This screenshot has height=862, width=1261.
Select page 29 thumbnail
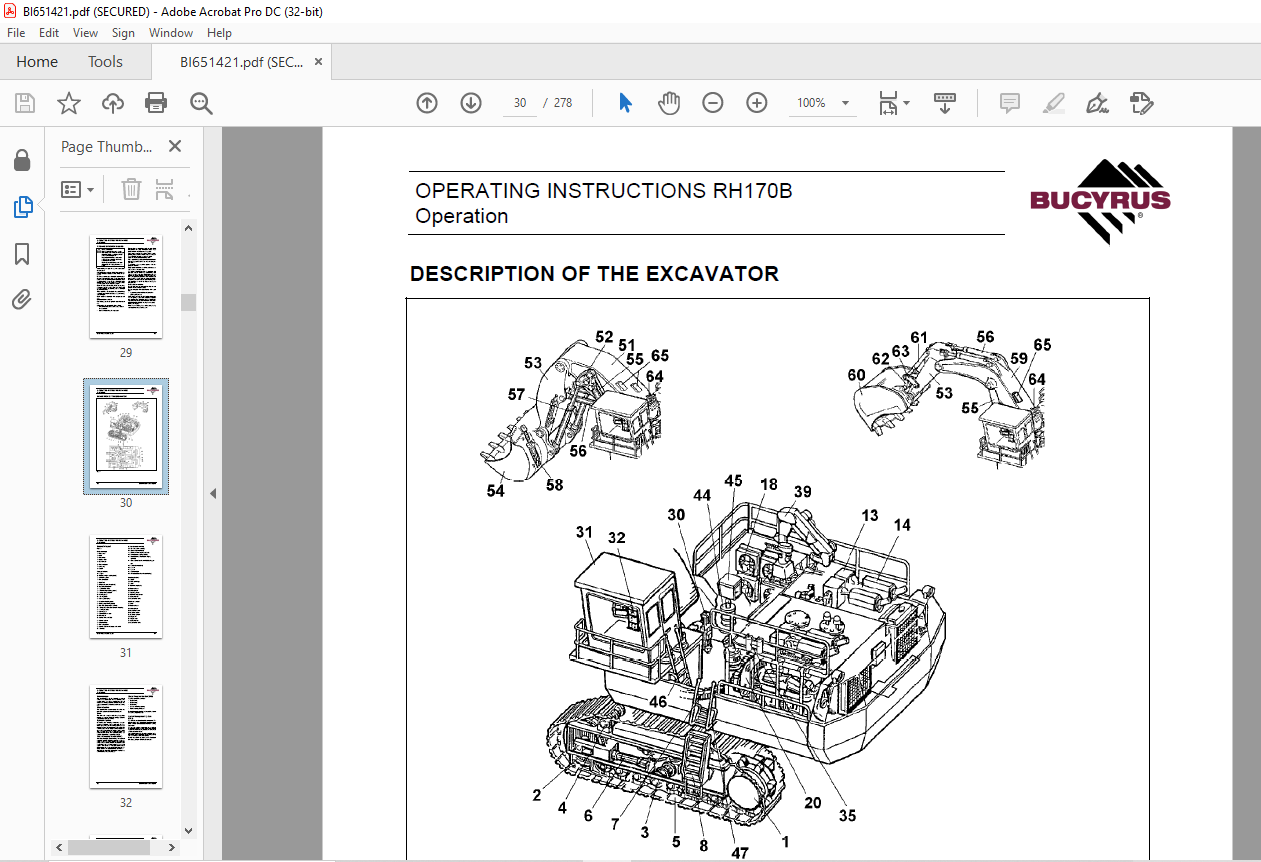pos(126,287)
